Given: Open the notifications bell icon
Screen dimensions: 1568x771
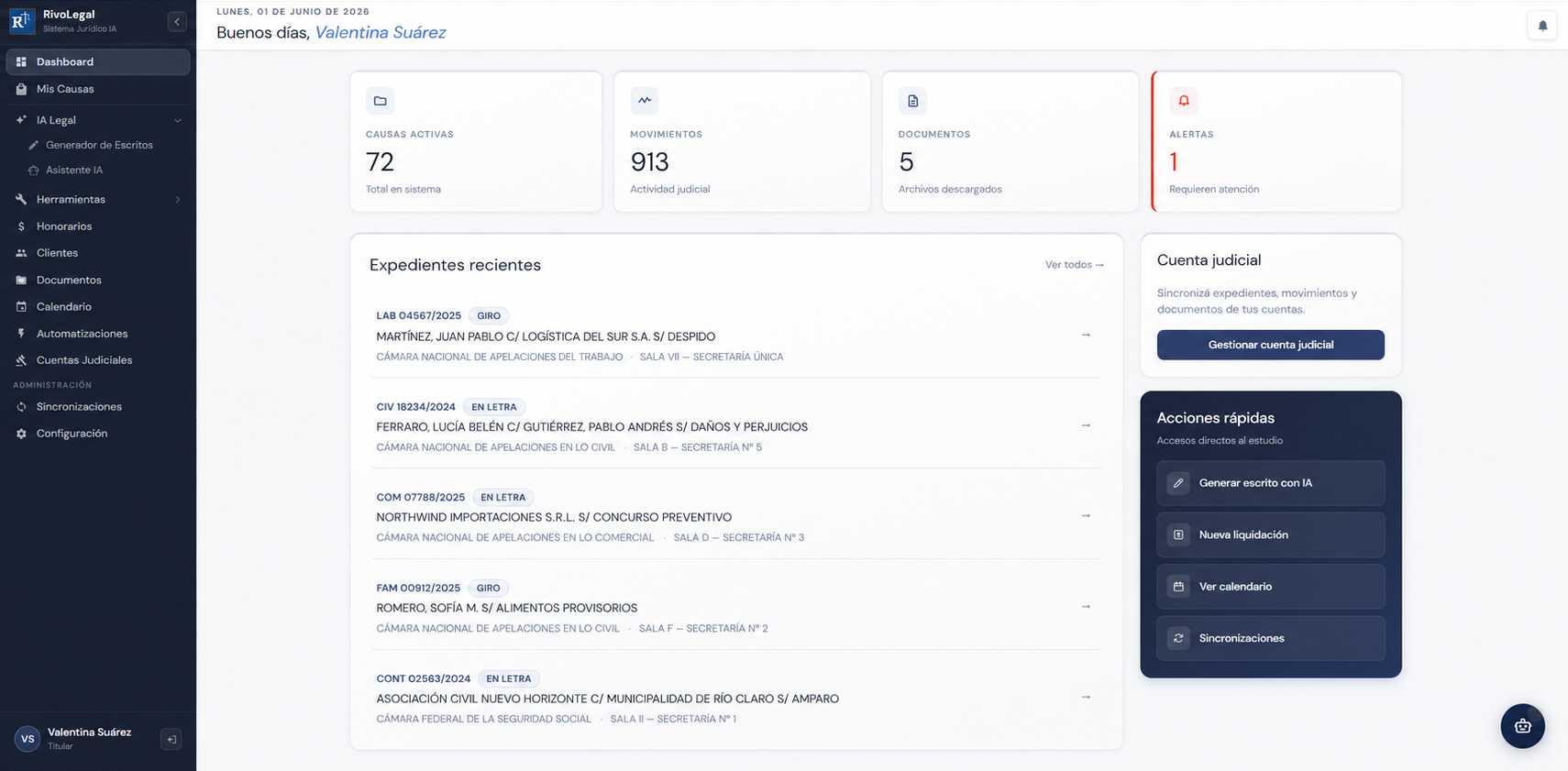Looking at the screenshot, I should (x=1542, y=26).
